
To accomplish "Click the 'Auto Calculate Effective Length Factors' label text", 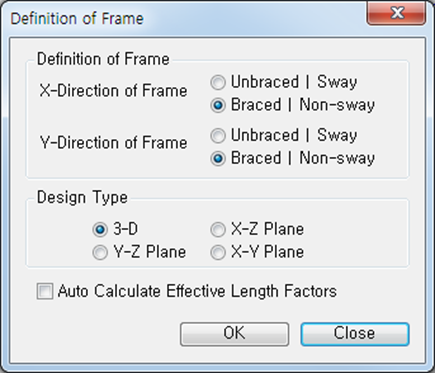I will pyautogui.click(x=197, y=291).
